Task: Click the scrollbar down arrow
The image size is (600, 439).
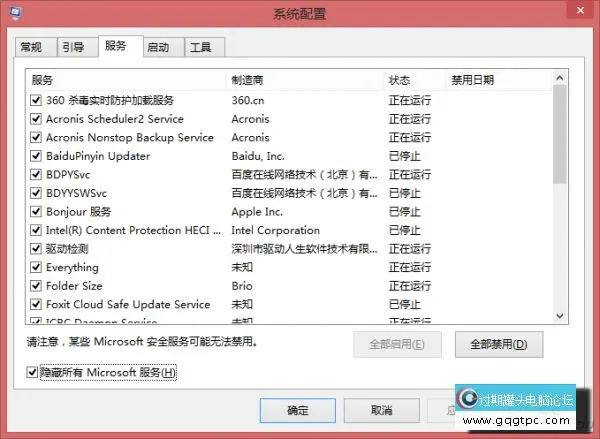Action: [559, 316]
